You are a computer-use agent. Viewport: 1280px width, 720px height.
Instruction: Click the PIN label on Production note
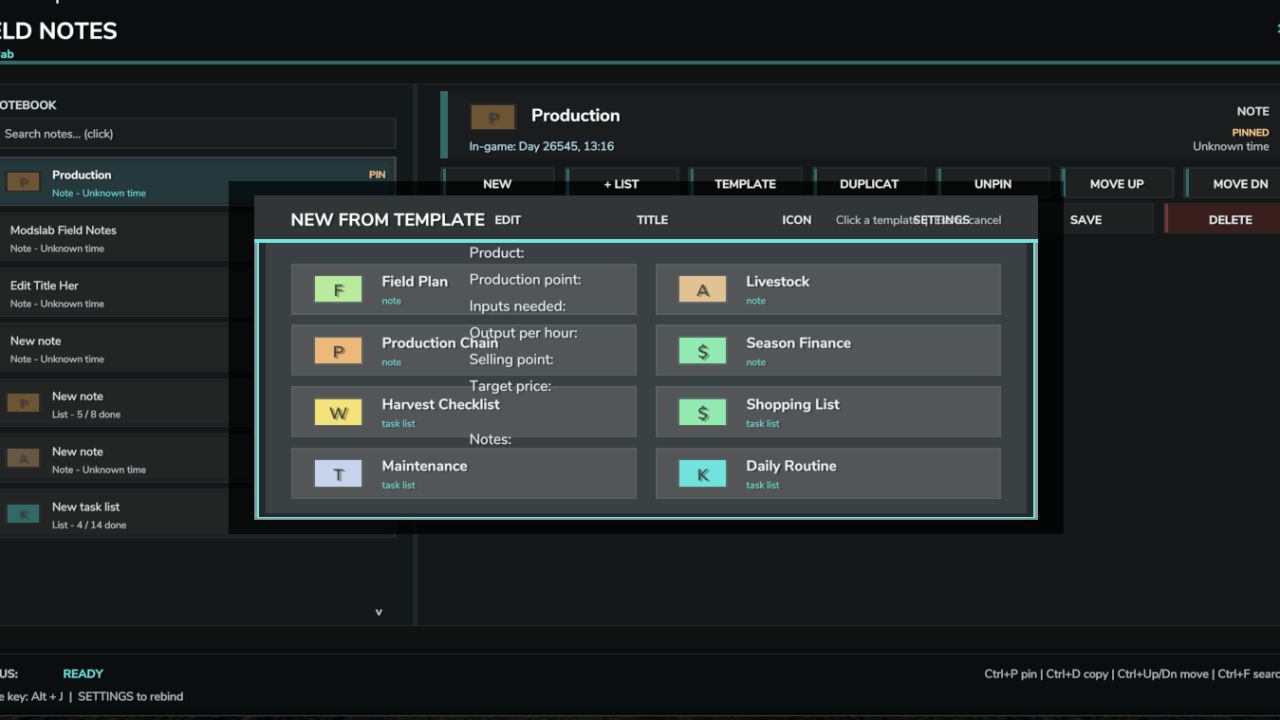pos(377,174)
